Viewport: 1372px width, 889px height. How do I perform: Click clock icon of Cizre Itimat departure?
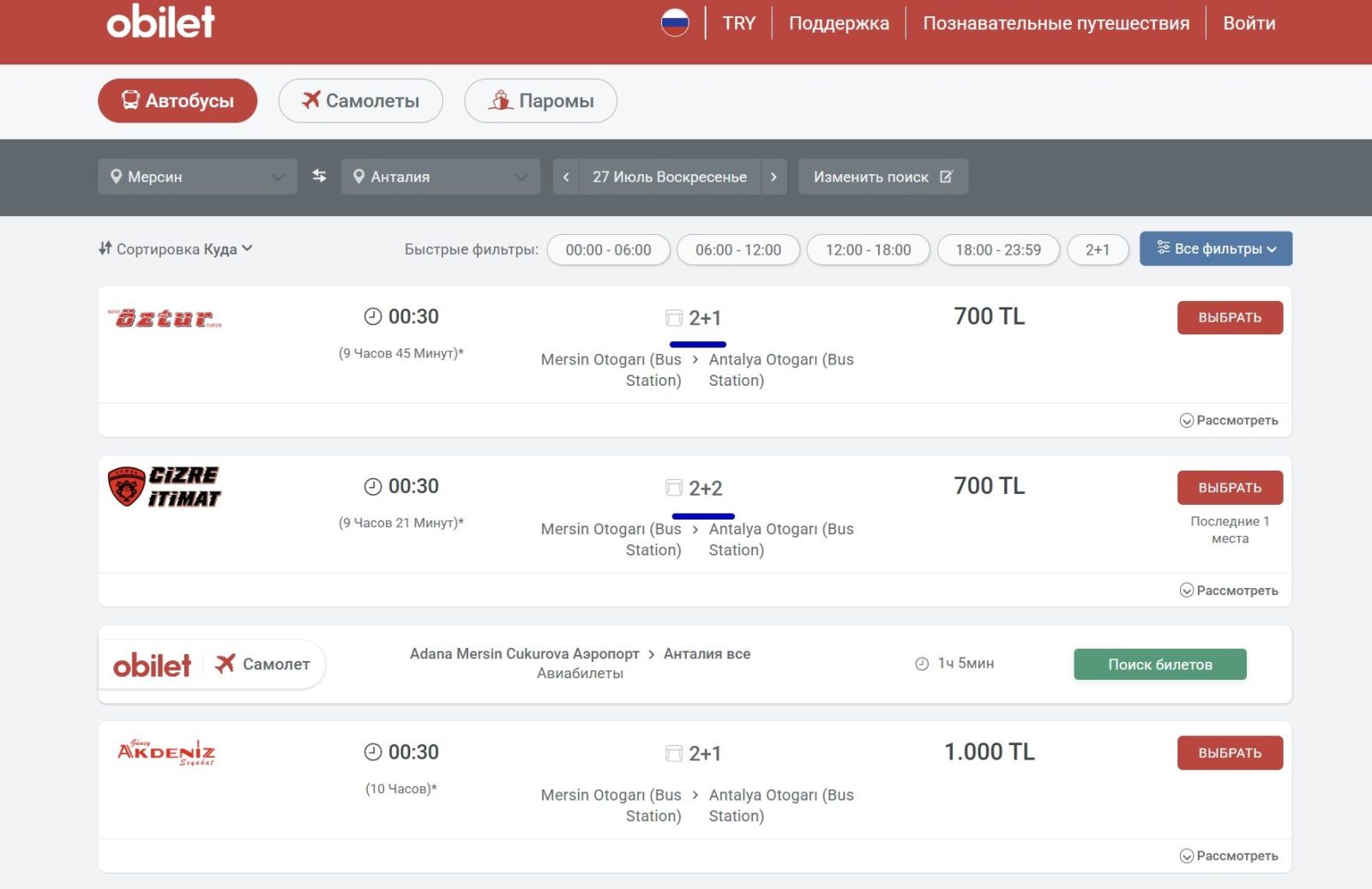373,486
